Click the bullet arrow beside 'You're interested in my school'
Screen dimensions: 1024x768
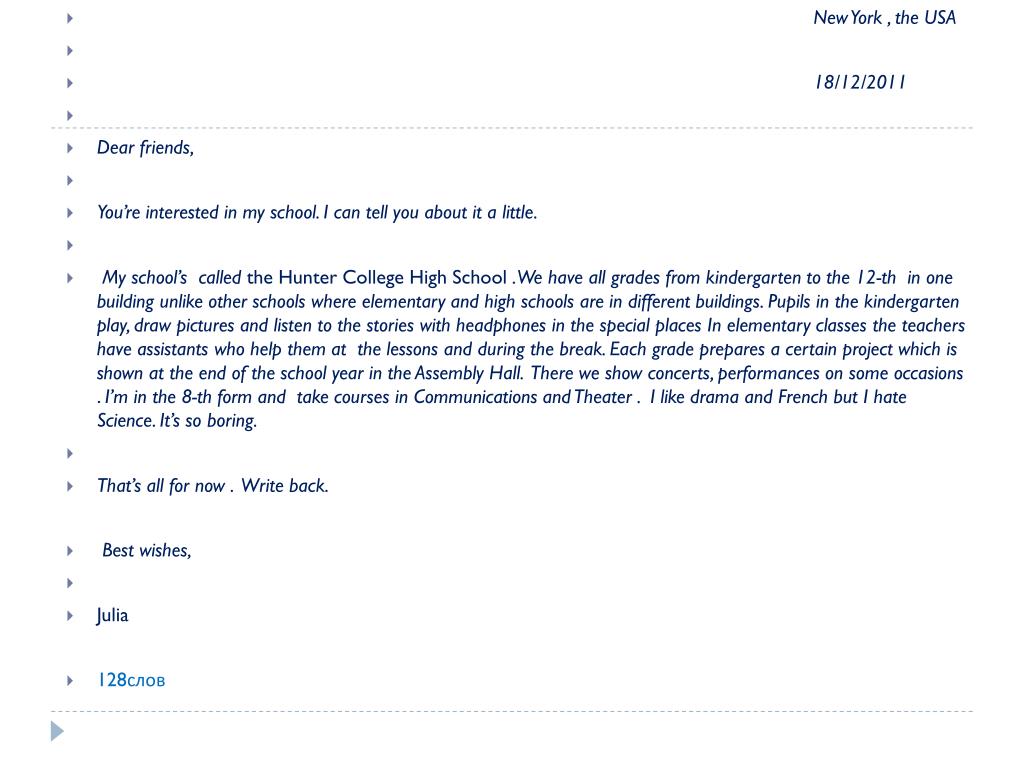coord(70,213)
